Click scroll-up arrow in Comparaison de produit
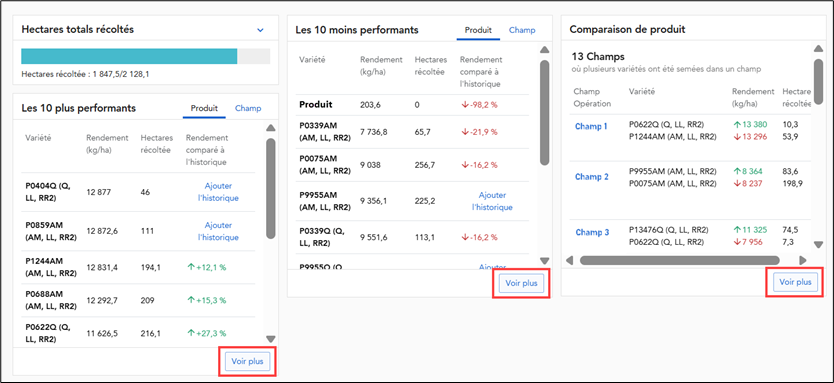834x383 pixels. pyautogui.click(x=819, y=49)
